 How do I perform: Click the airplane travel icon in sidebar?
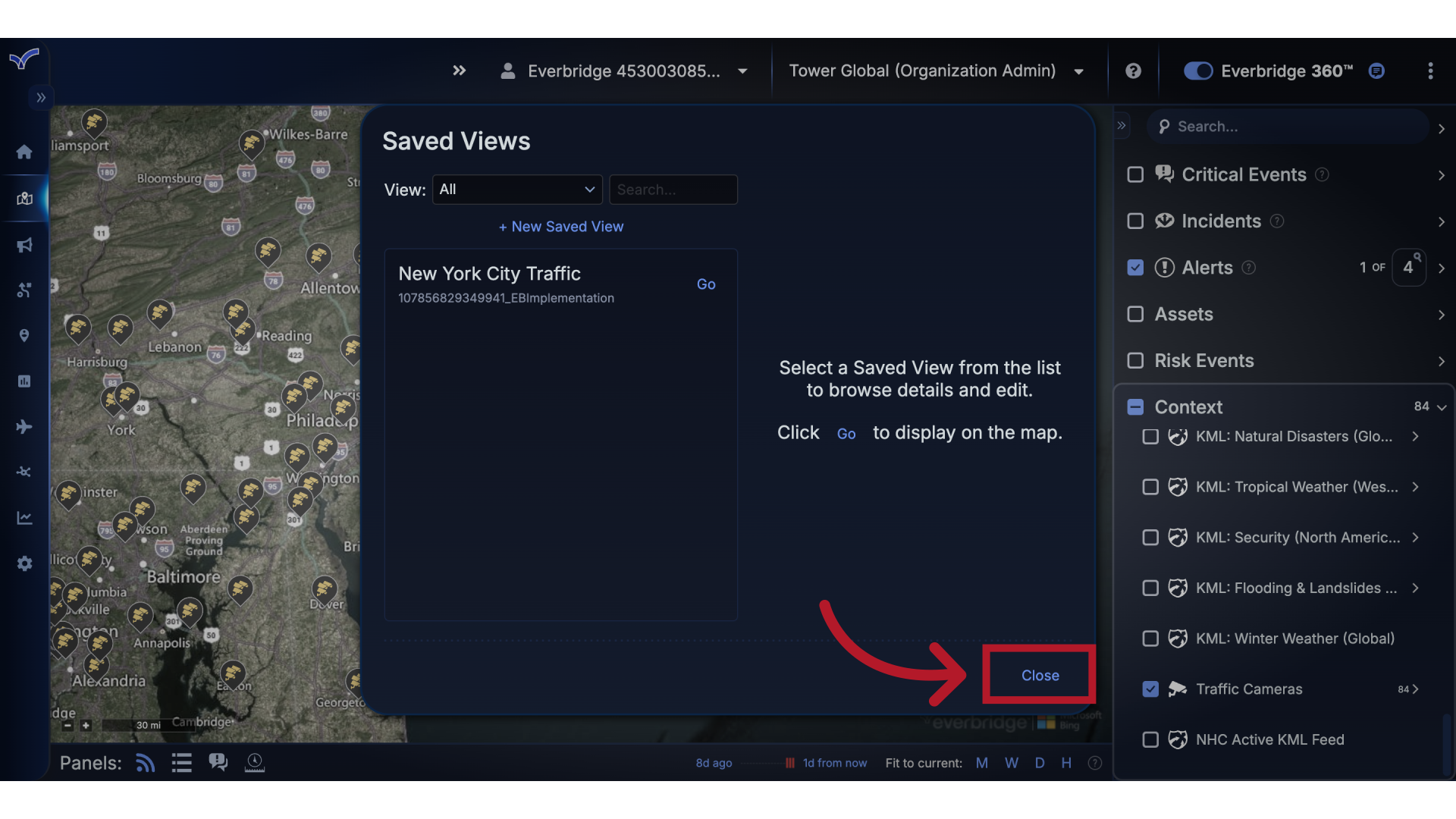coord(24,427)
